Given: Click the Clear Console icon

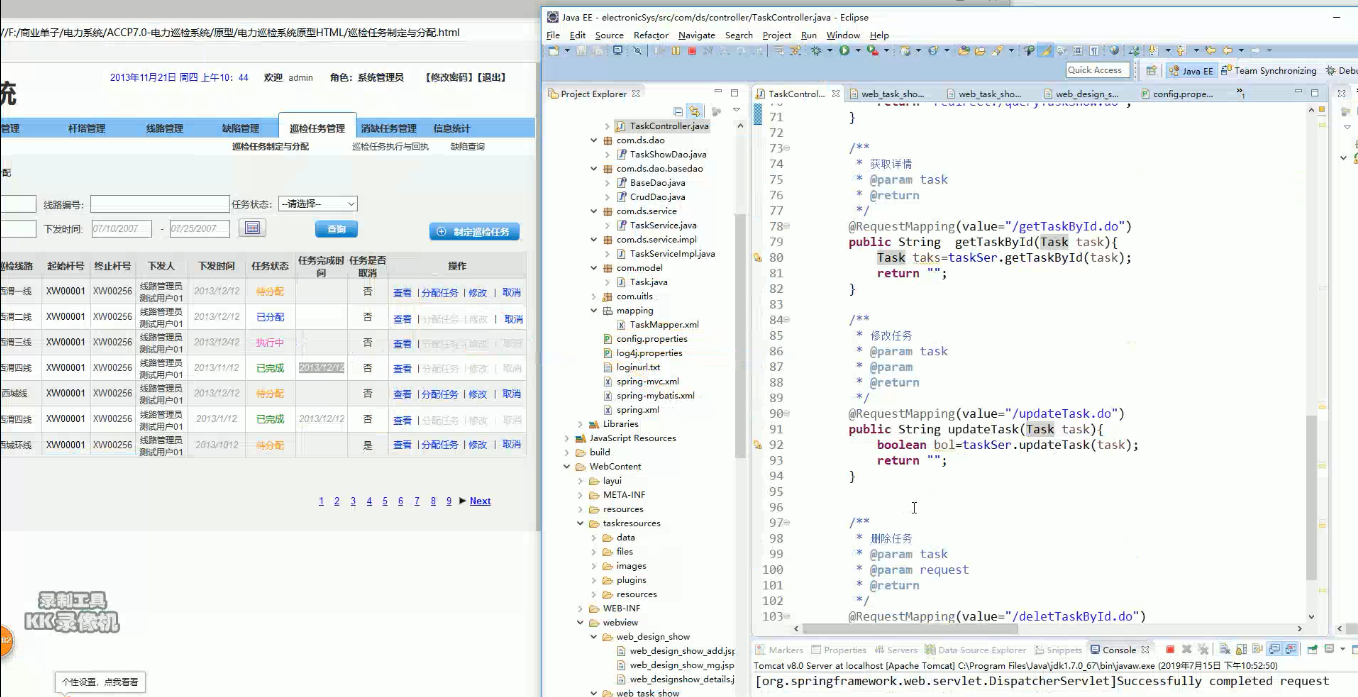Looking at the screenshot, I should [x=1225, y=649].
